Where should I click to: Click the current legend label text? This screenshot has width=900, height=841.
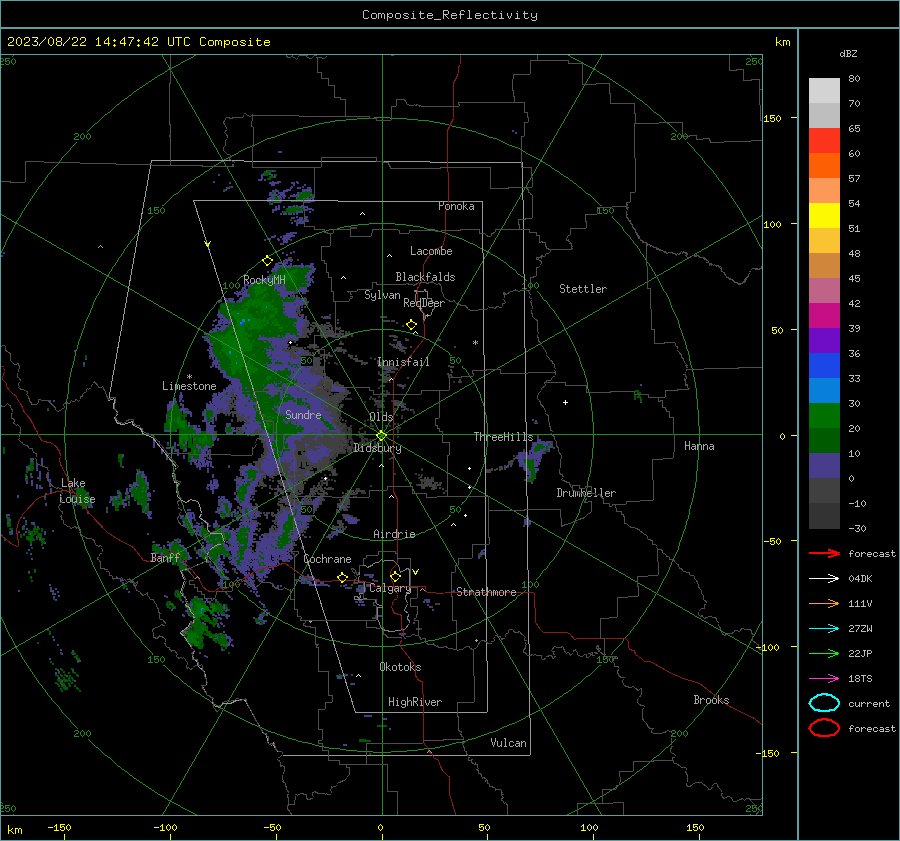coord(869,703)
